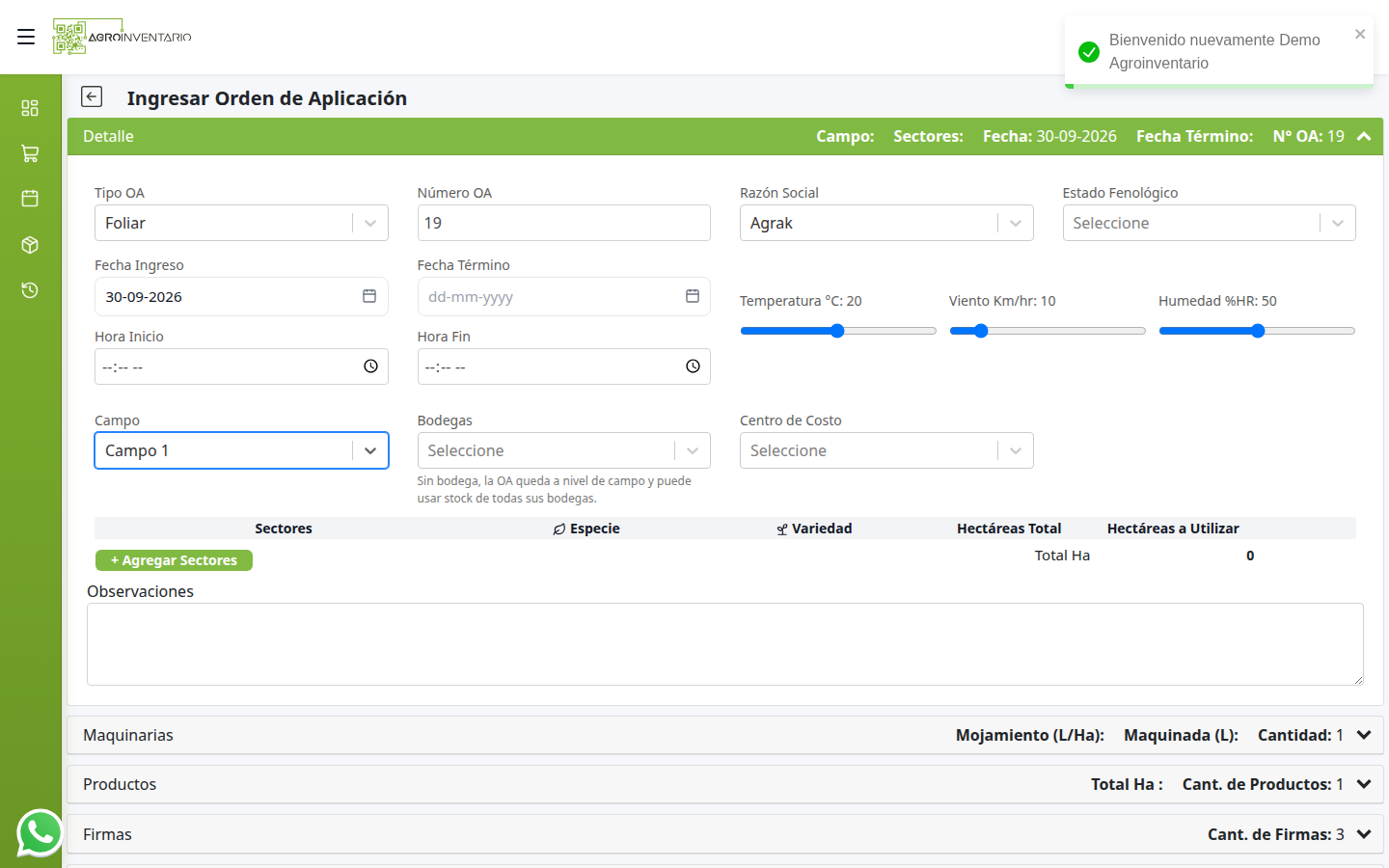
Task: Open the Bodegas dropdown
Action: click(x=564, y=450)
